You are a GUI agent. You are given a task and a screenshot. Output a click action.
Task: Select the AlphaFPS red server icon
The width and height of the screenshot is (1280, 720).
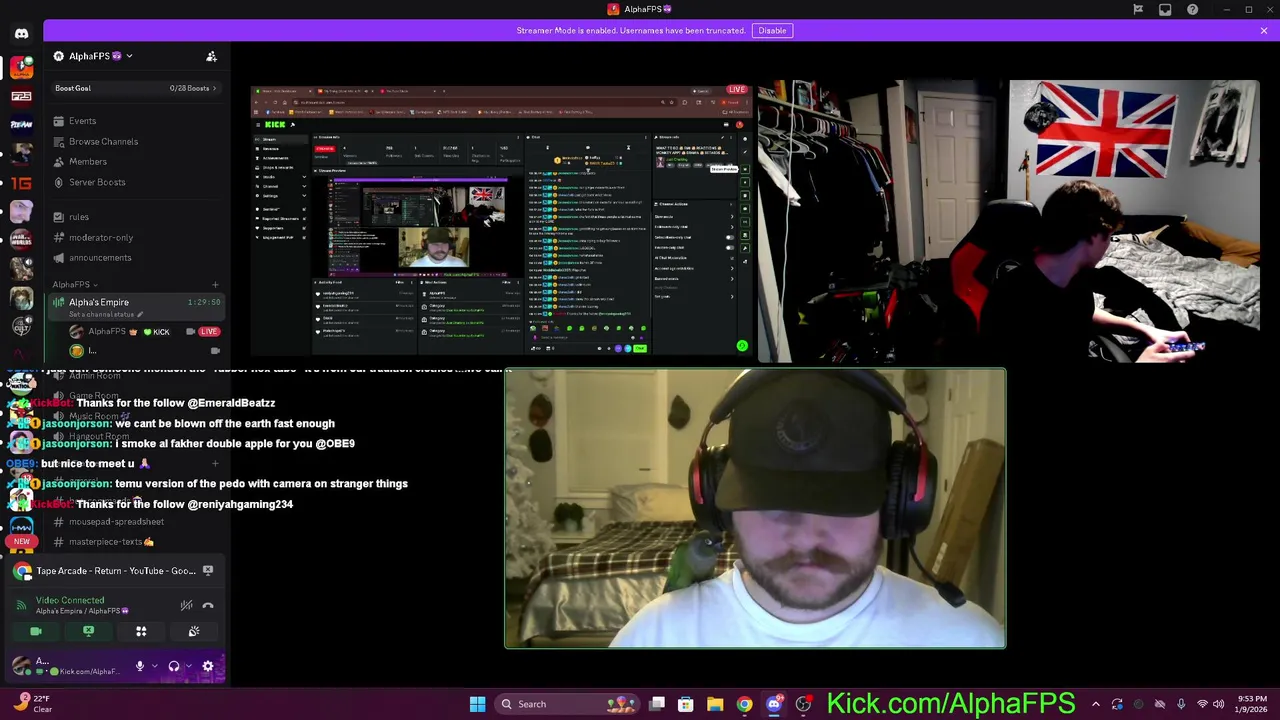(x=21, y=67)
